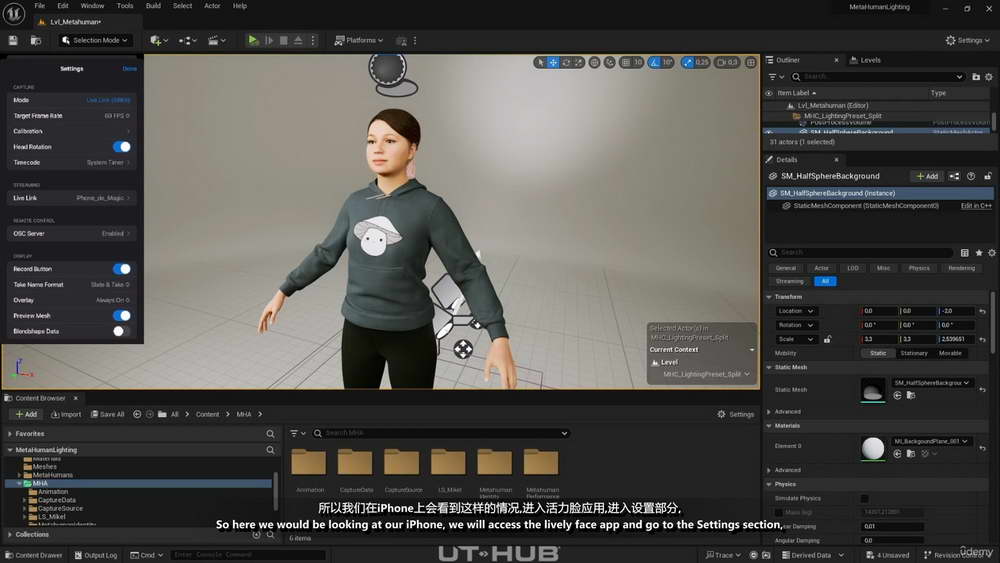Open Details panel settings gear
This screenshot has width=1000, height=563.
pyautogui.click(x=992, y=252)
